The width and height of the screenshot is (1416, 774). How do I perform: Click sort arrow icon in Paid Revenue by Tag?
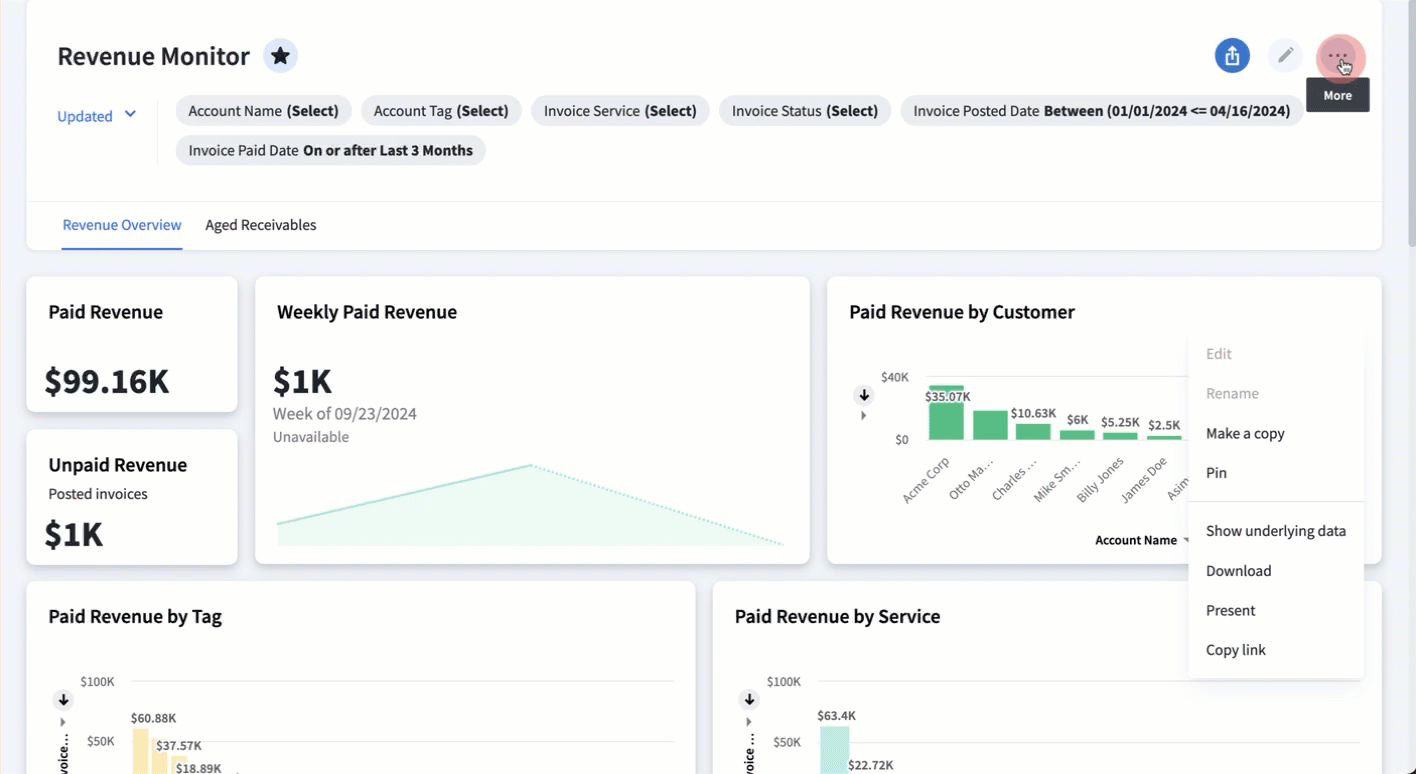(x=63, y=700)
